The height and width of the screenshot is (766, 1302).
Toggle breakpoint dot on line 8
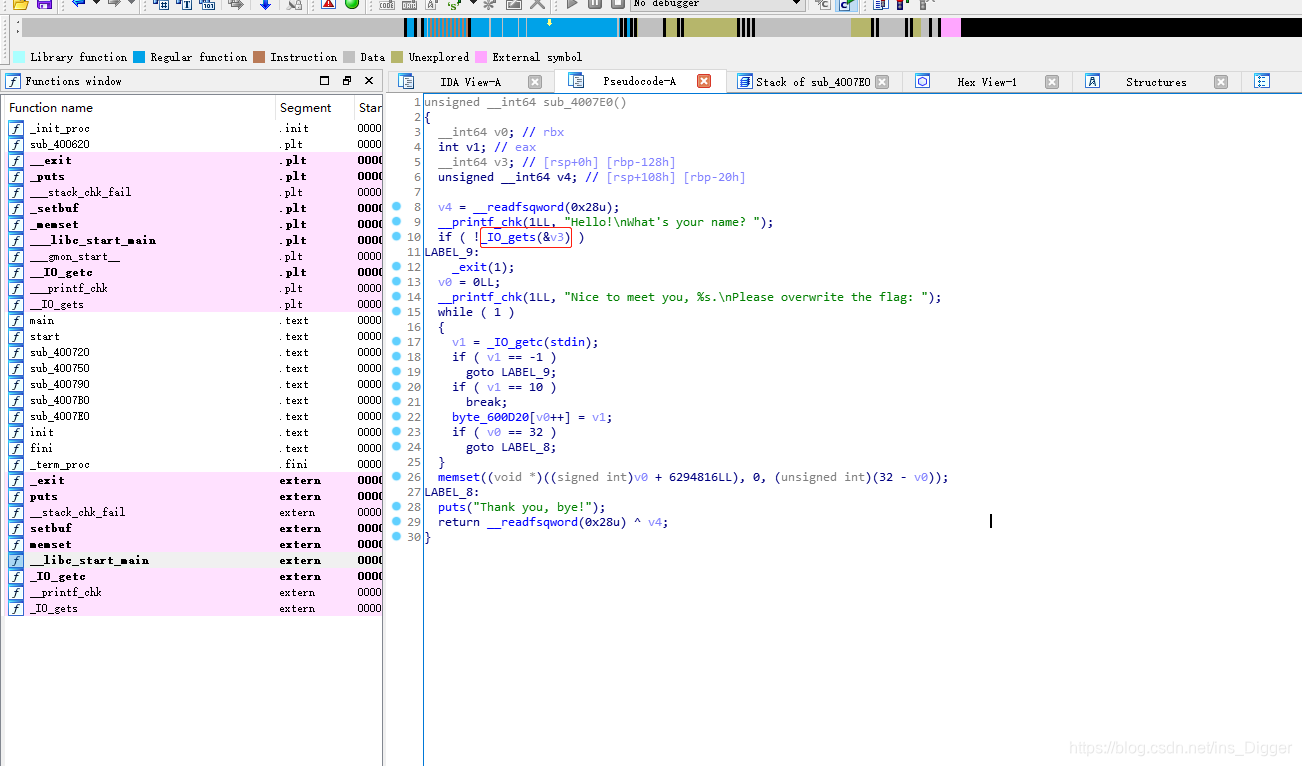click(398, 207)
